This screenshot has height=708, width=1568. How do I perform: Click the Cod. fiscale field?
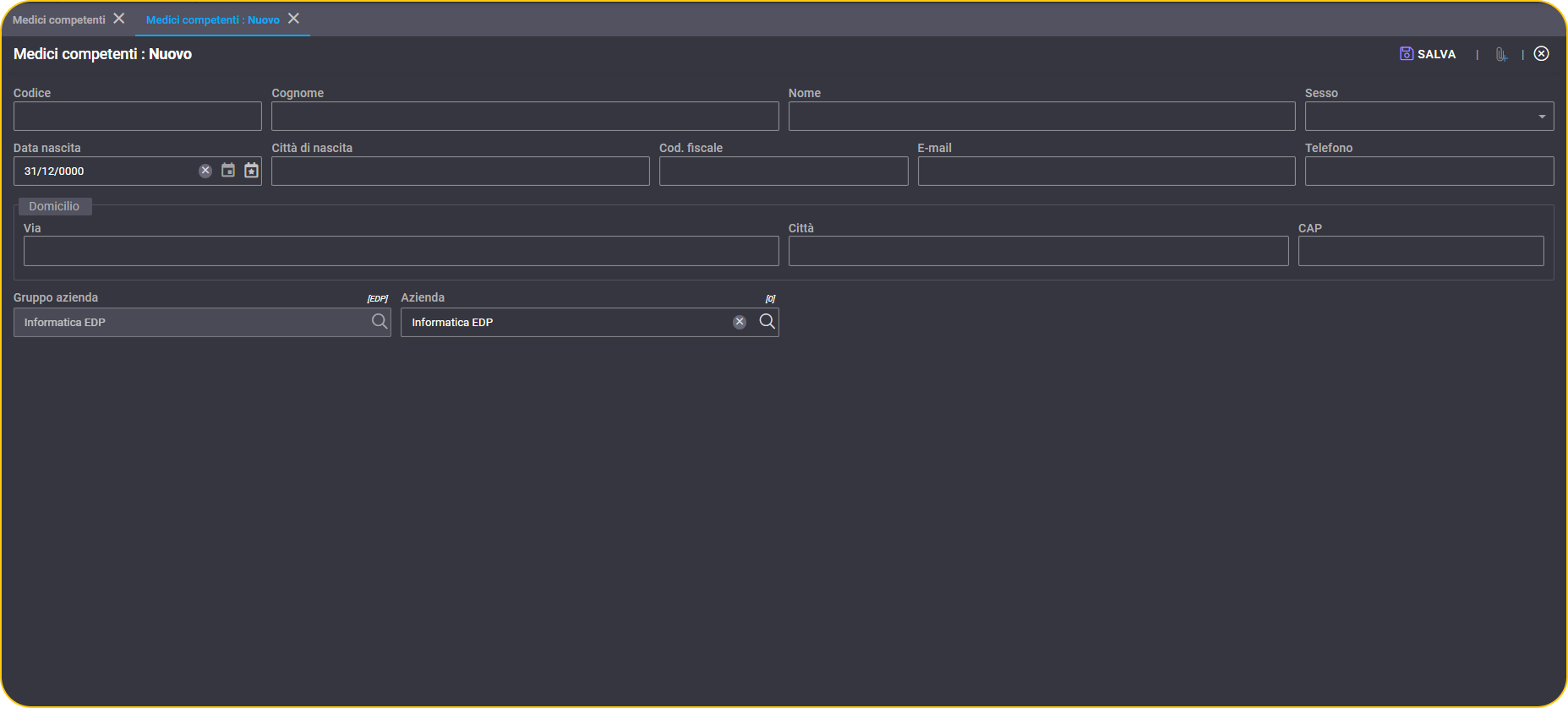[784, 172]
